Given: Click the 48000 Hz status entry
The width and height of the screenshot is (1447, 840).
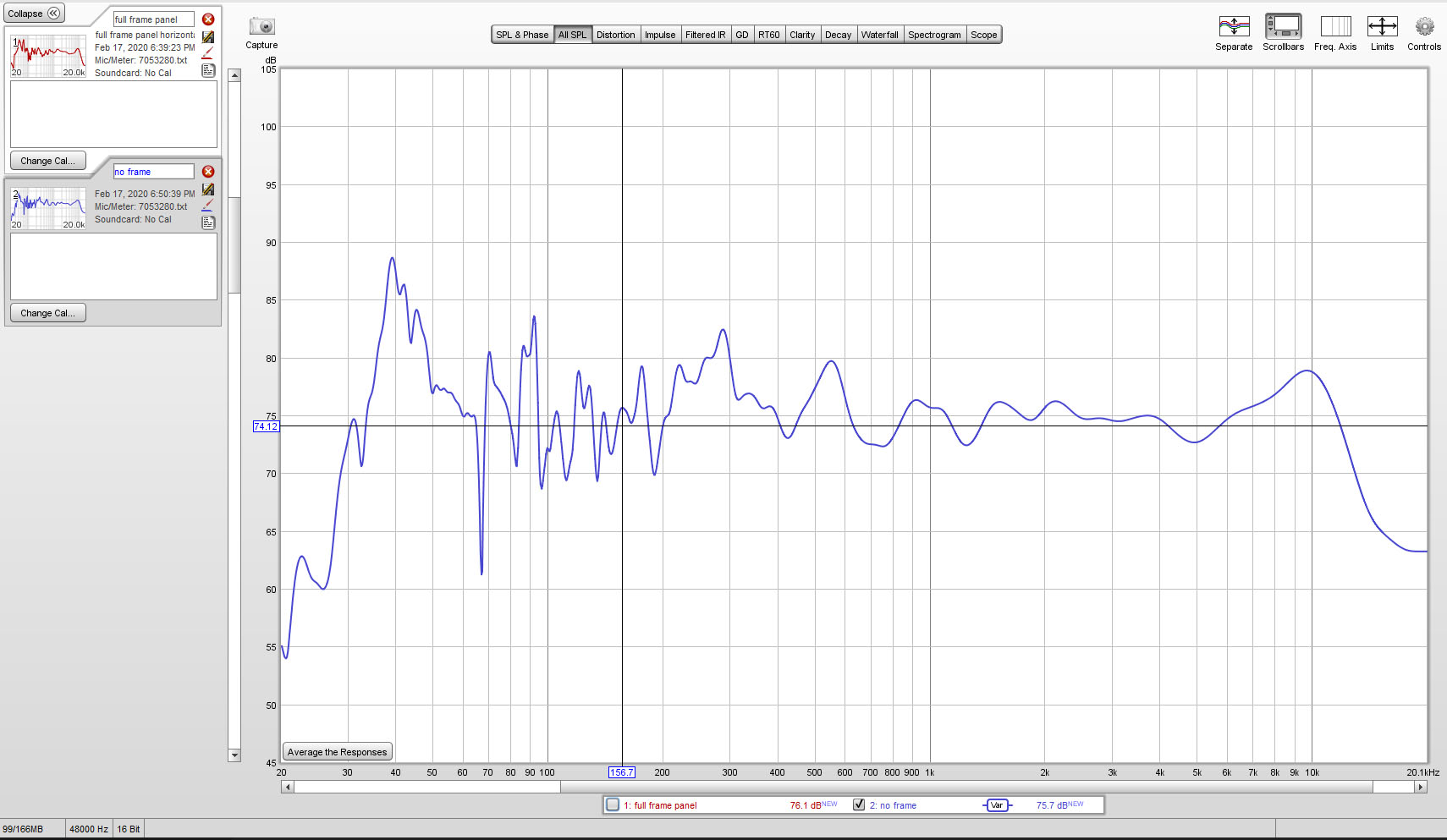Looking at the screenshot, I should 89,829.
